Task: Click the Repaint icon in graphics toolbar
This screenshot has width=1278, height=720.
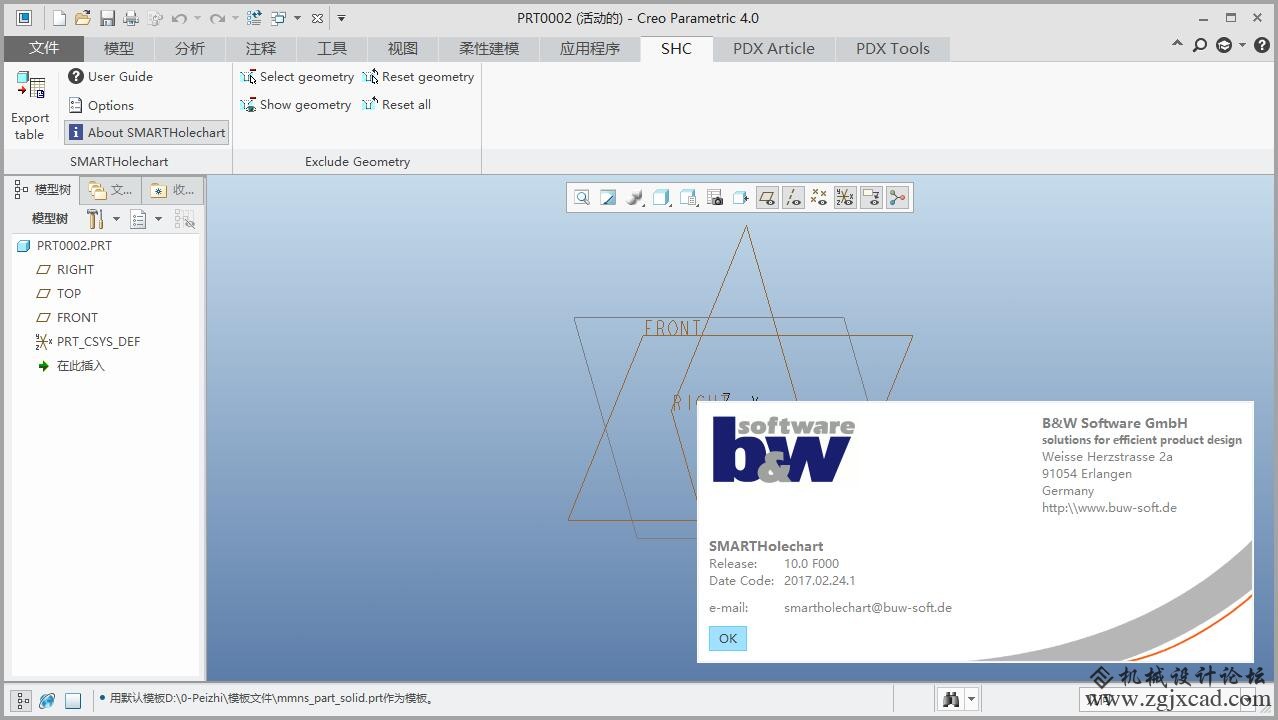Action: 608,198
